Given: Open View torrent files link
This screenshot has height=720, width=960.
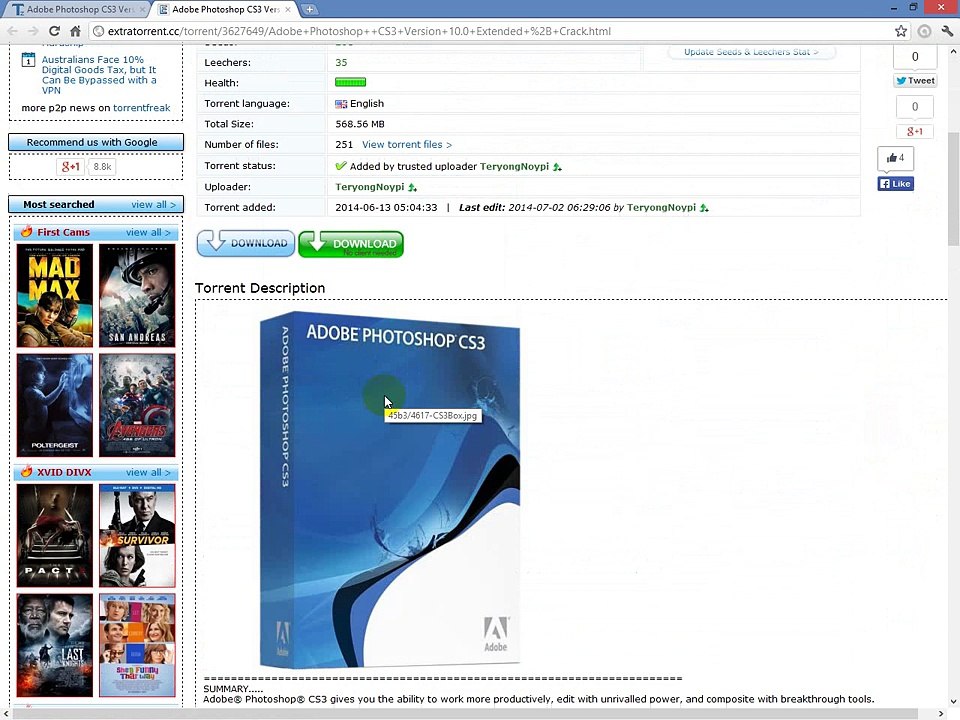Looking at the screenshot, I should (407, 144).
